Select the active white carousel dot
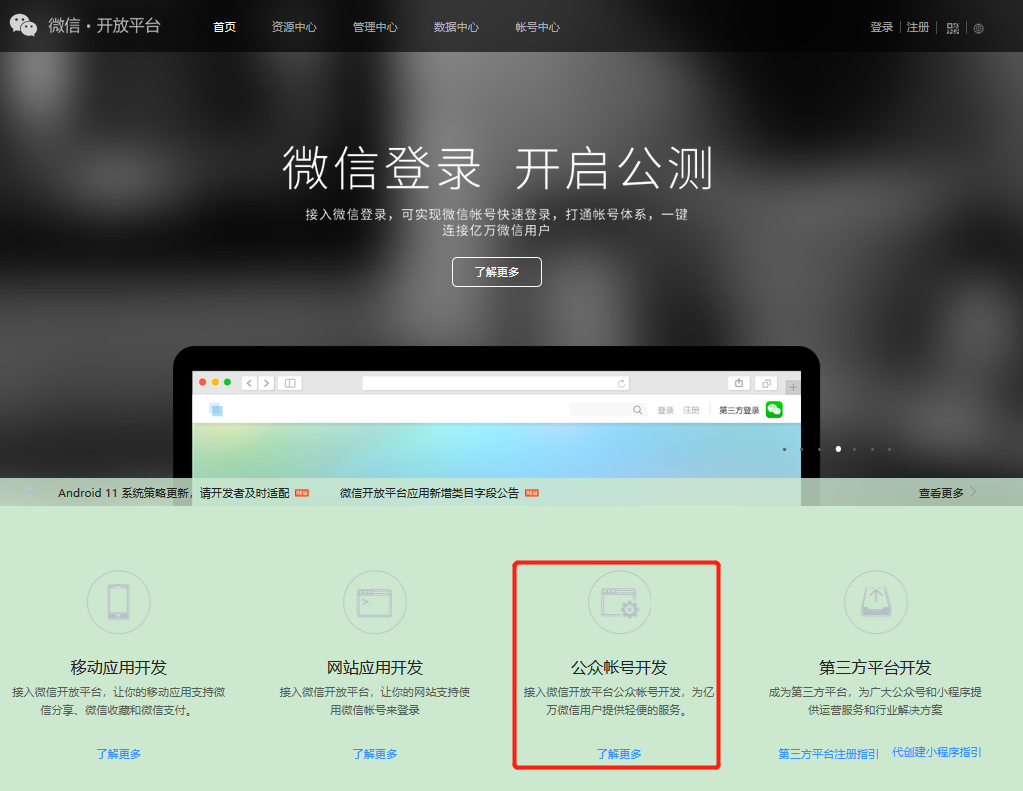The width and height of the screenshot is (1023, 791). coord(838,449)
